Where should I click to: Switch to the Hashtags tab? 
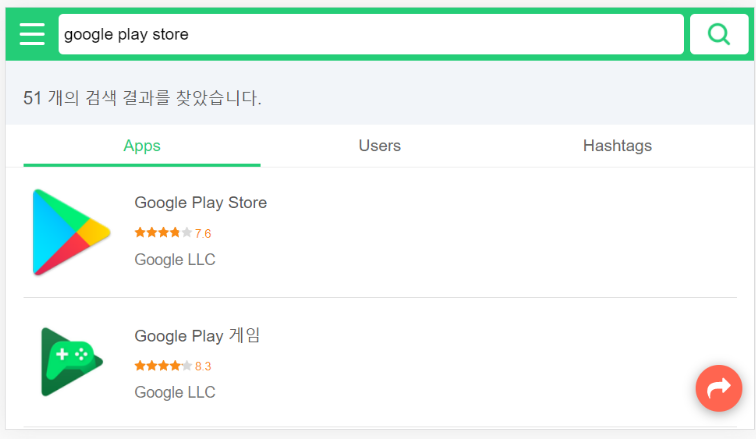617,146
